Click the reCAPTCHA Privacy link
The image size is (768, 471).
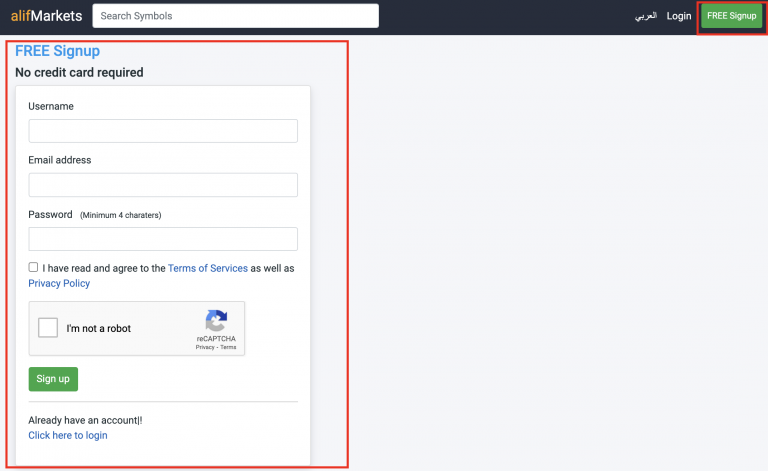204,347
